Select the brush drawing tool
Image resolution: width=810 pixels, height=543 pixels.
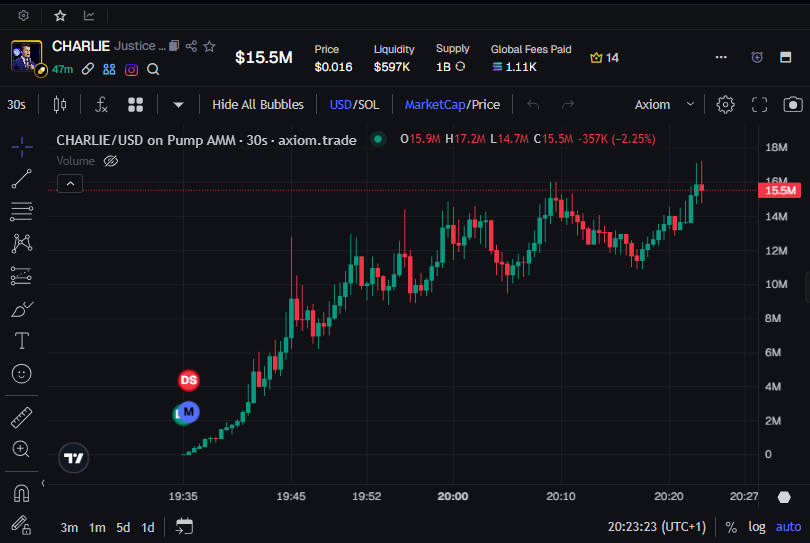pyautogui.click(x=21, y=309)
